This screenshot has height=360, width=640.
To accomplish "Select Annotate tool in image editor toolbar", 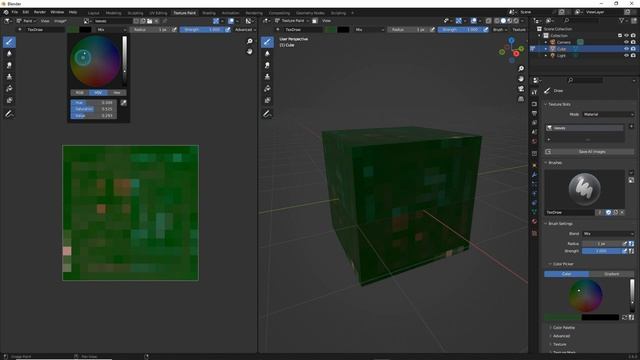I will coord(9,114).
